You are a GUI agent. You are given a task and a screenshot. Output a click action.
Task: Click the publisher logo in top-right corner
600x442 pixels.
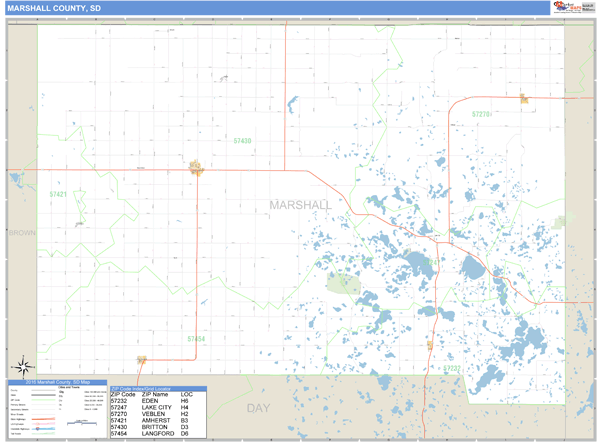point(574,7)
